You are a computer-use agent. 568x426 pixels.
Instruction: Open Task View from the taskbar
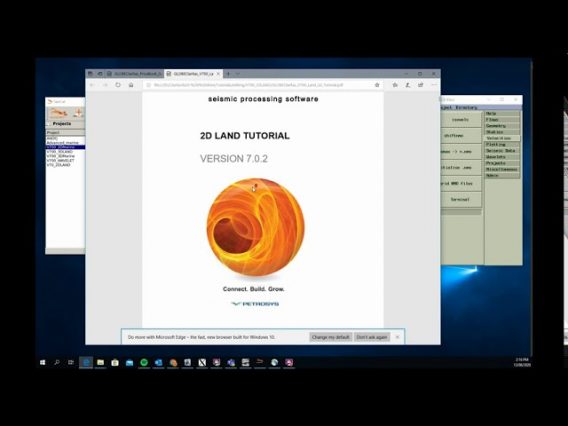pyautogui.click(x=71, y=362)
